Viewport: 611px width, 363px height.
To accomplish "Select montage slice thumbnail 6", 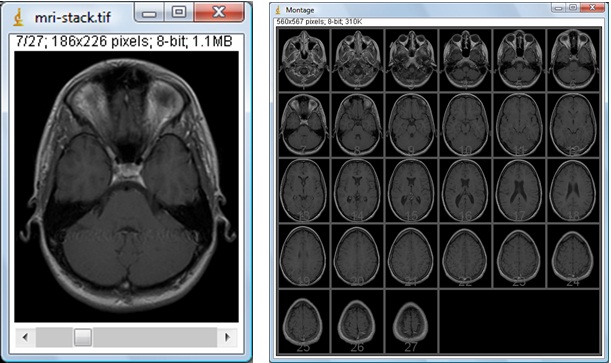I will coord(573,60).
